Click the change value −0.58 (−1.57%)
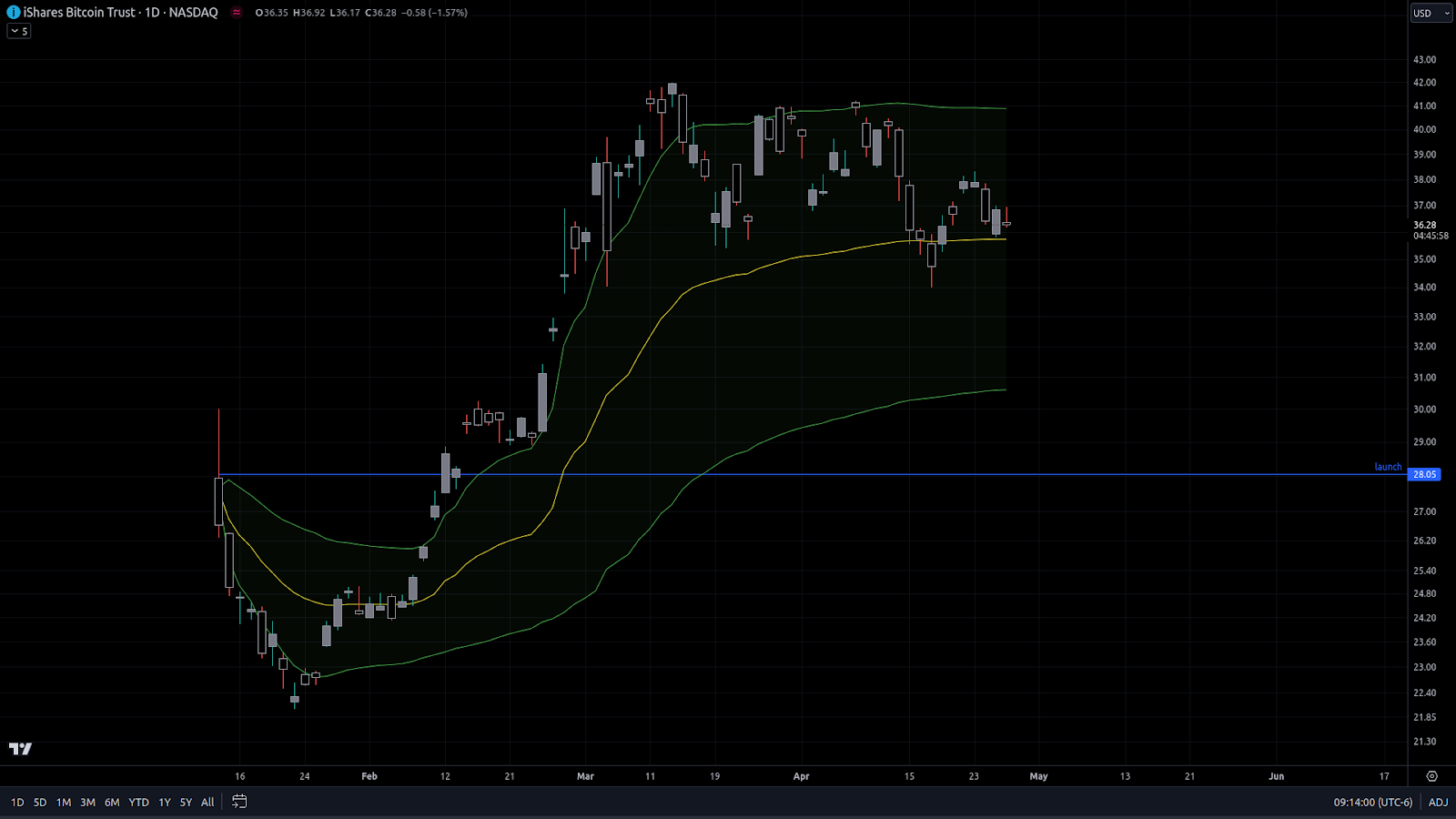Viewport: 1456px width, 819px height. tap(435, 13)
